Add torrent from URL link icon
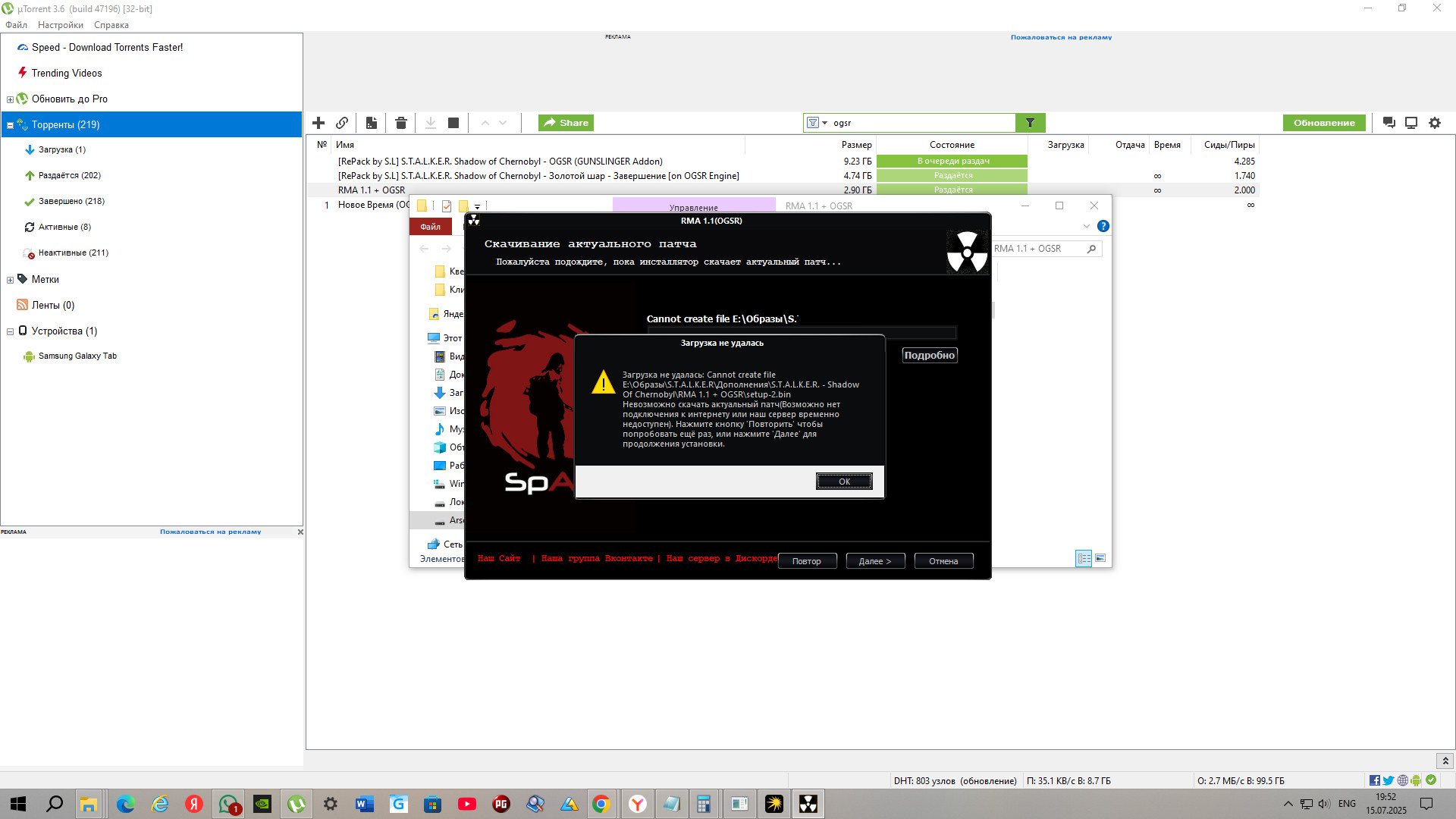Viewport: 1456px width, 819px height. click(x=342, y=123)
